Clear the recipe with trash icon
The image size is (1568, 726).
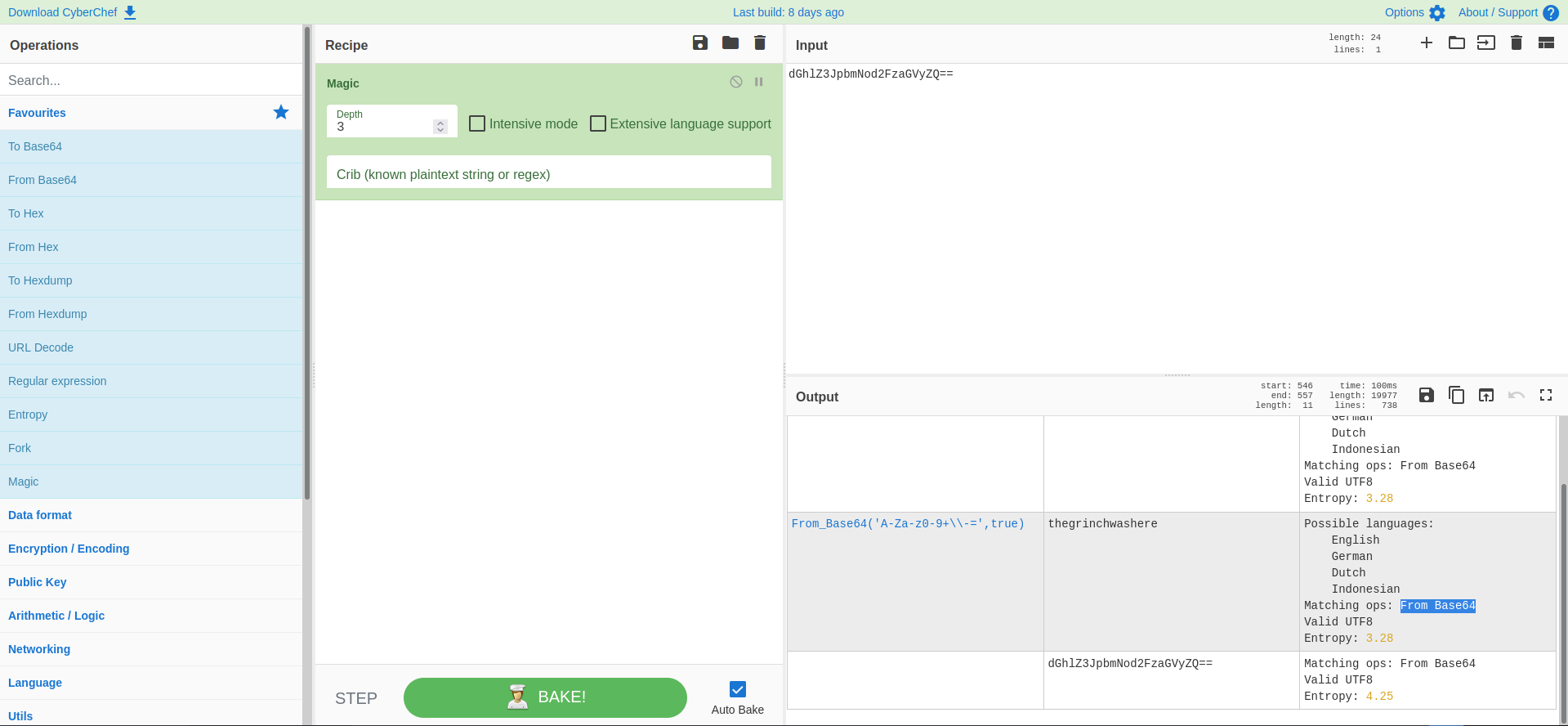coord(760,43)
